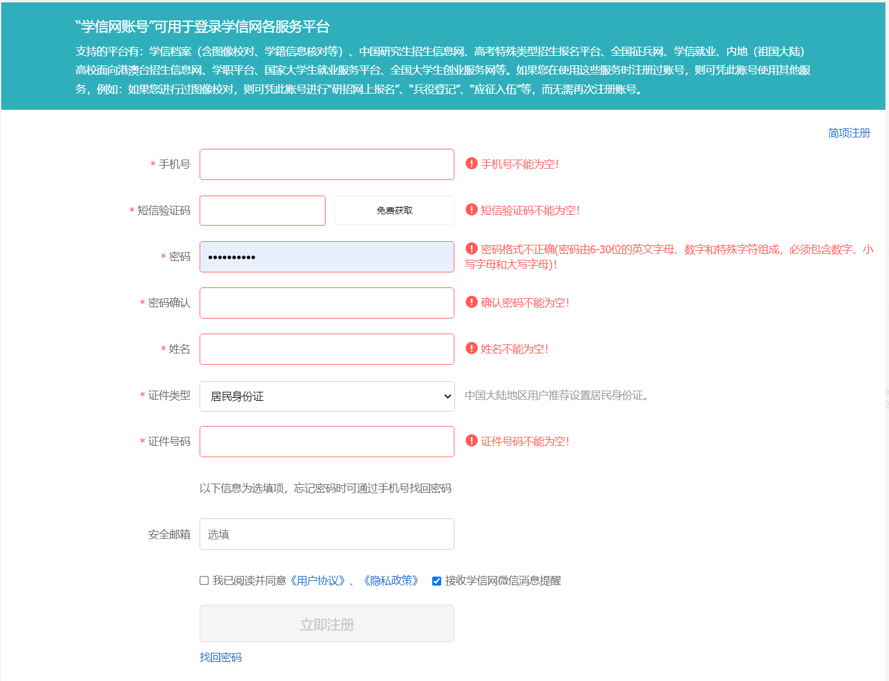Click the 免费获取 SMS code button
889x681 pixels.
tap(394, 210)
